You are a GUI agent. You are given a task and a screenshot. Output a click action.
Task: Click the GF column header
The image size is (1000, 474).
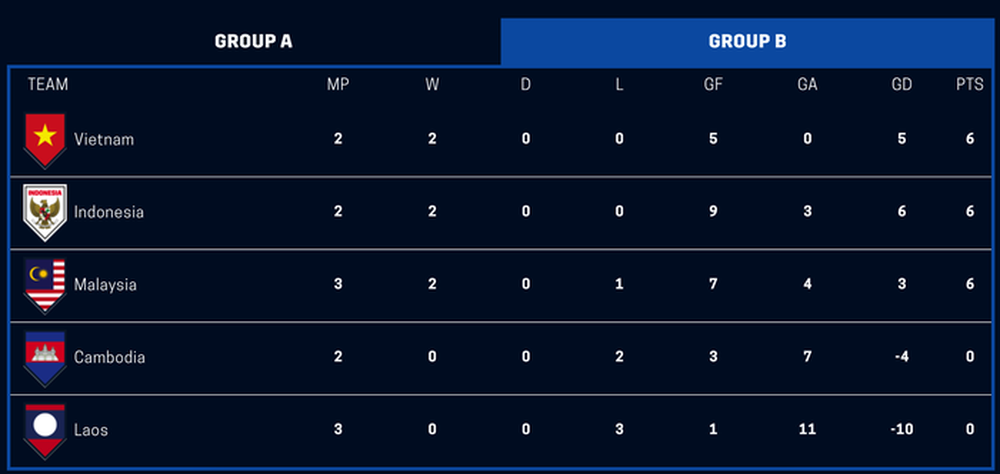[x=713, y=84]
